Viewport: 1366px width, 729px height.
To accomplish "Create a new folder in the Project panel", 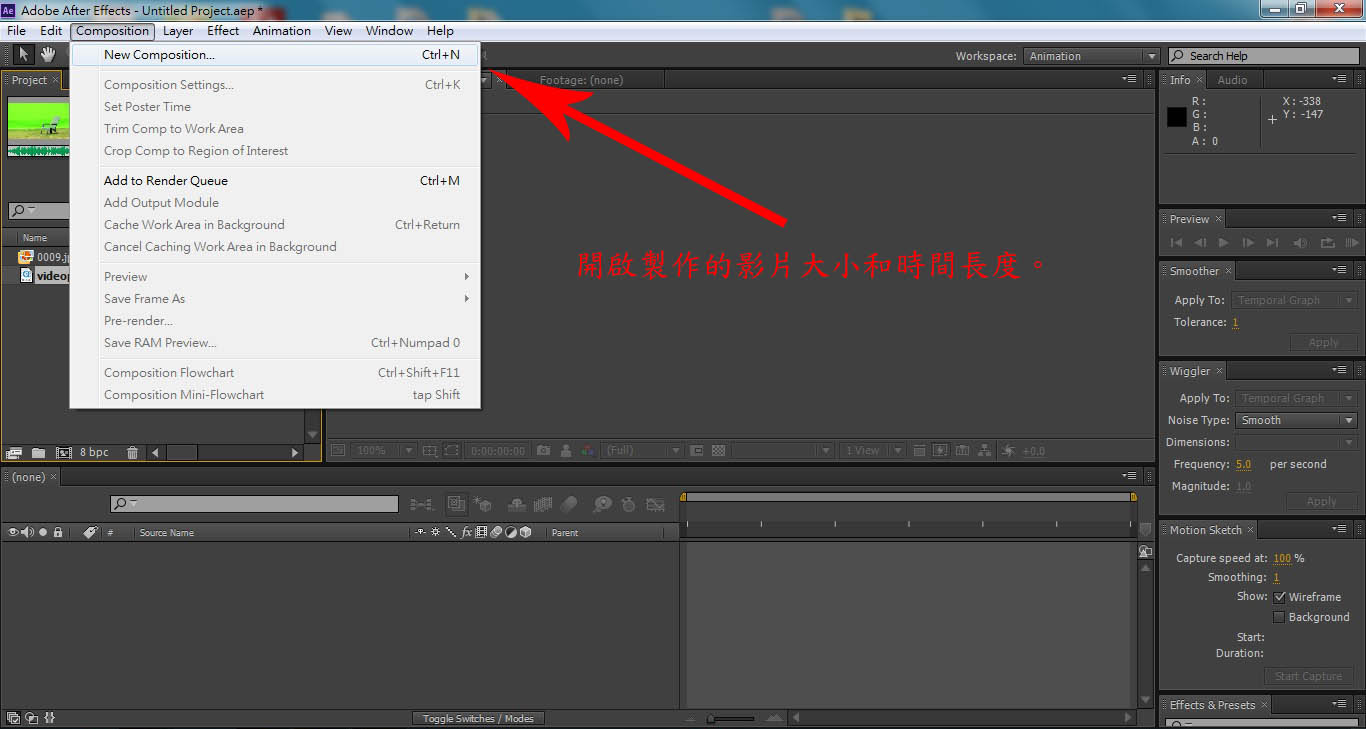I will tap(38, 453).
